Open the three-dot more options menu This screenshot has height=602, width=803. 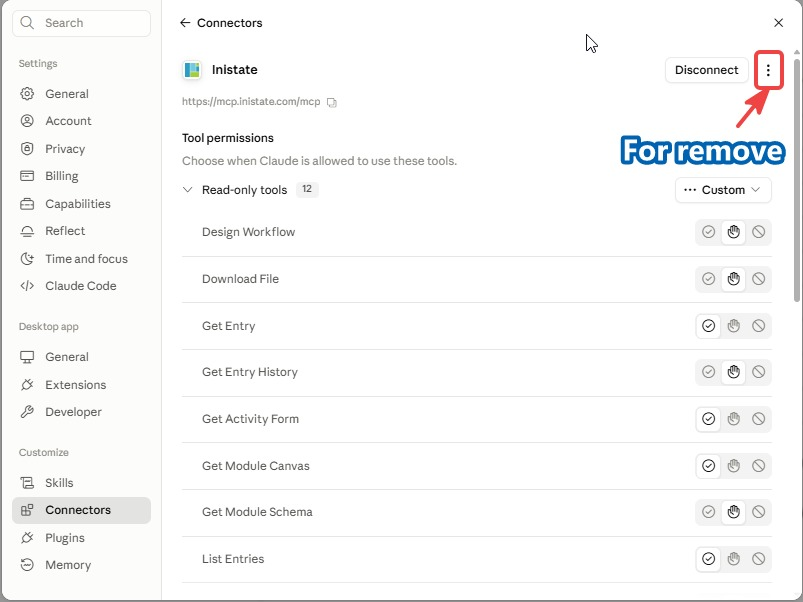coord(768,70)
